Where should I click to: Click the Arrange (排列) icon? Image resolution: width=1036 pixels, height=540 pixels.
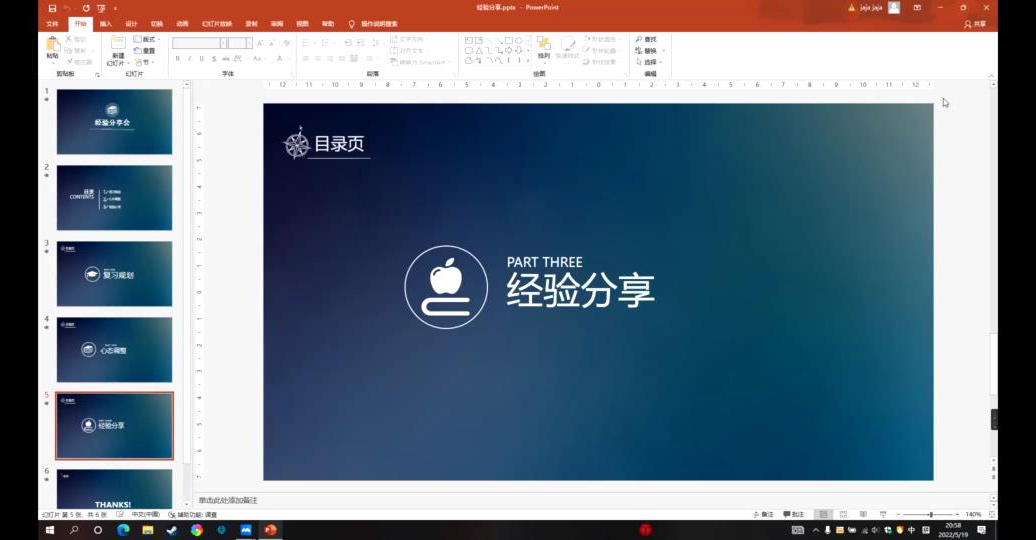click(x=544, y=46)
